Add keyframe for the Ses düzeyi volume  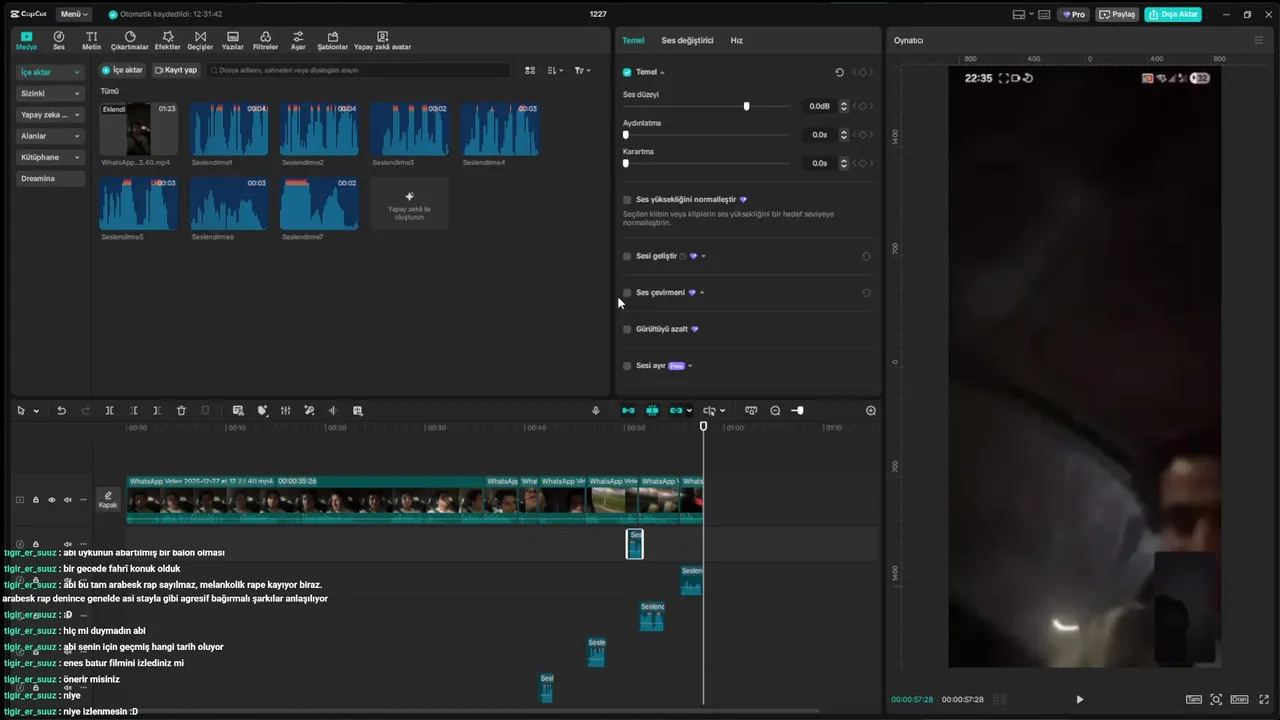(862, 106)
